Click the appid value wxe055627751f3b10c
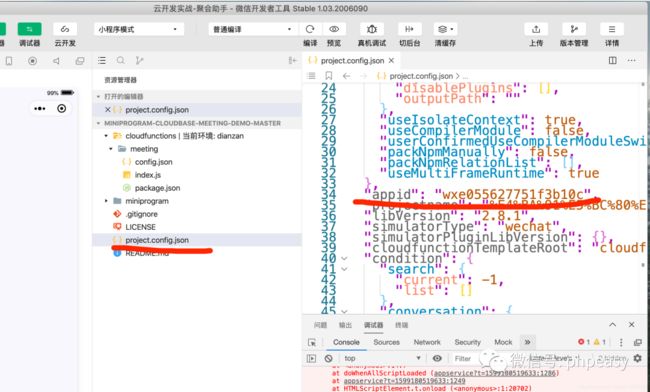The height and width of the screenshot is (392, 650). point(512,194)
